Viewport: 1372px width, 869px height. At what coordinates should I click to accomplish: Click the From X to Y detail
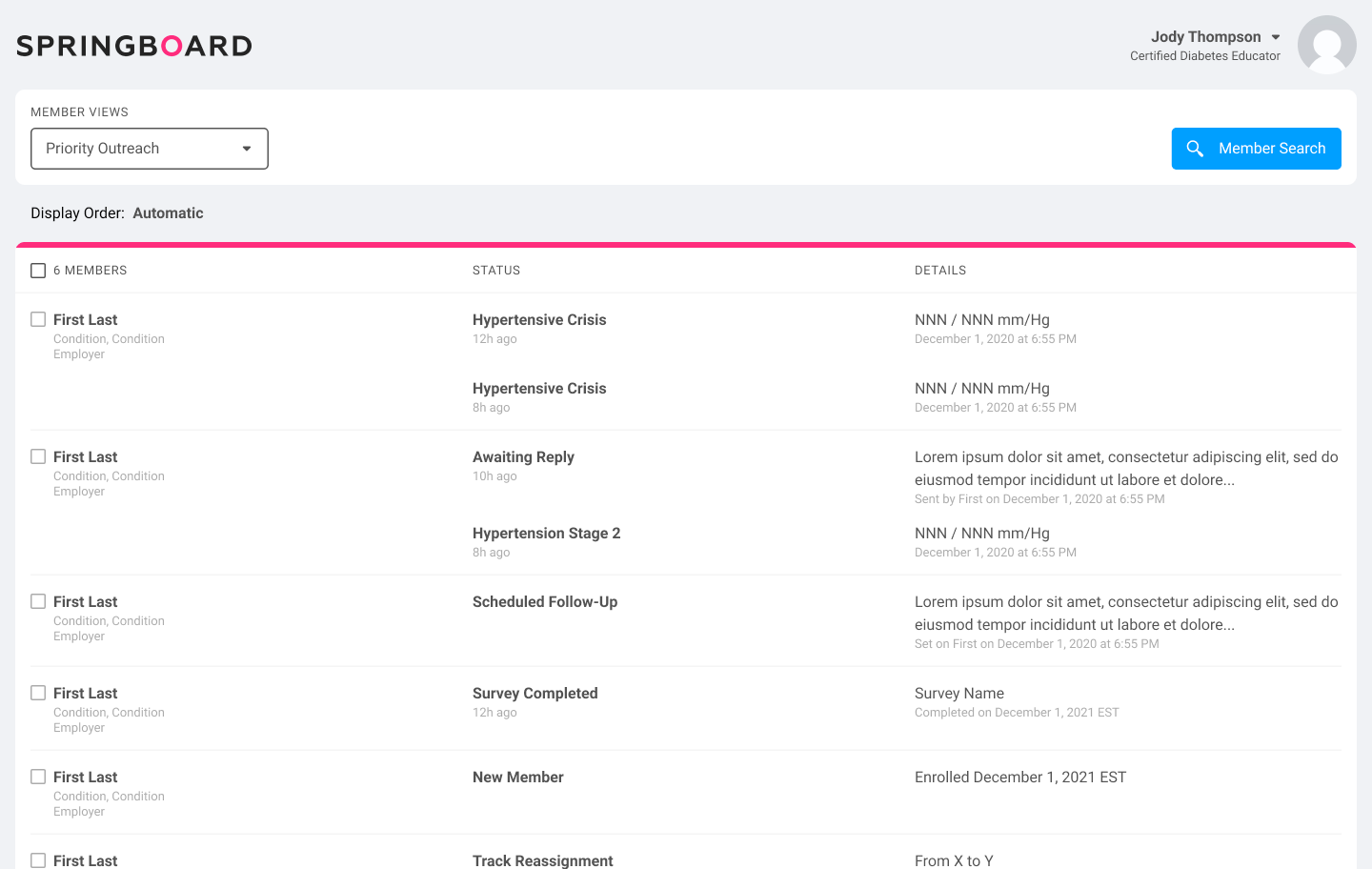click(954, 860)
